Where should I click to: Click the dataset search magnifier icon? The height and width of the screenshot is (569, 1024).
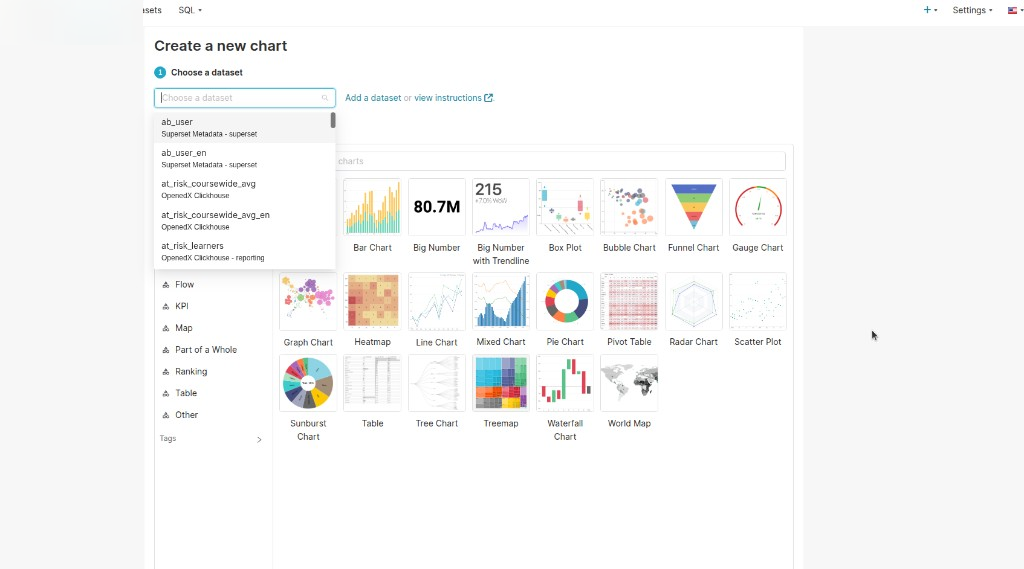pyautogui.click(x=325, y=98)
